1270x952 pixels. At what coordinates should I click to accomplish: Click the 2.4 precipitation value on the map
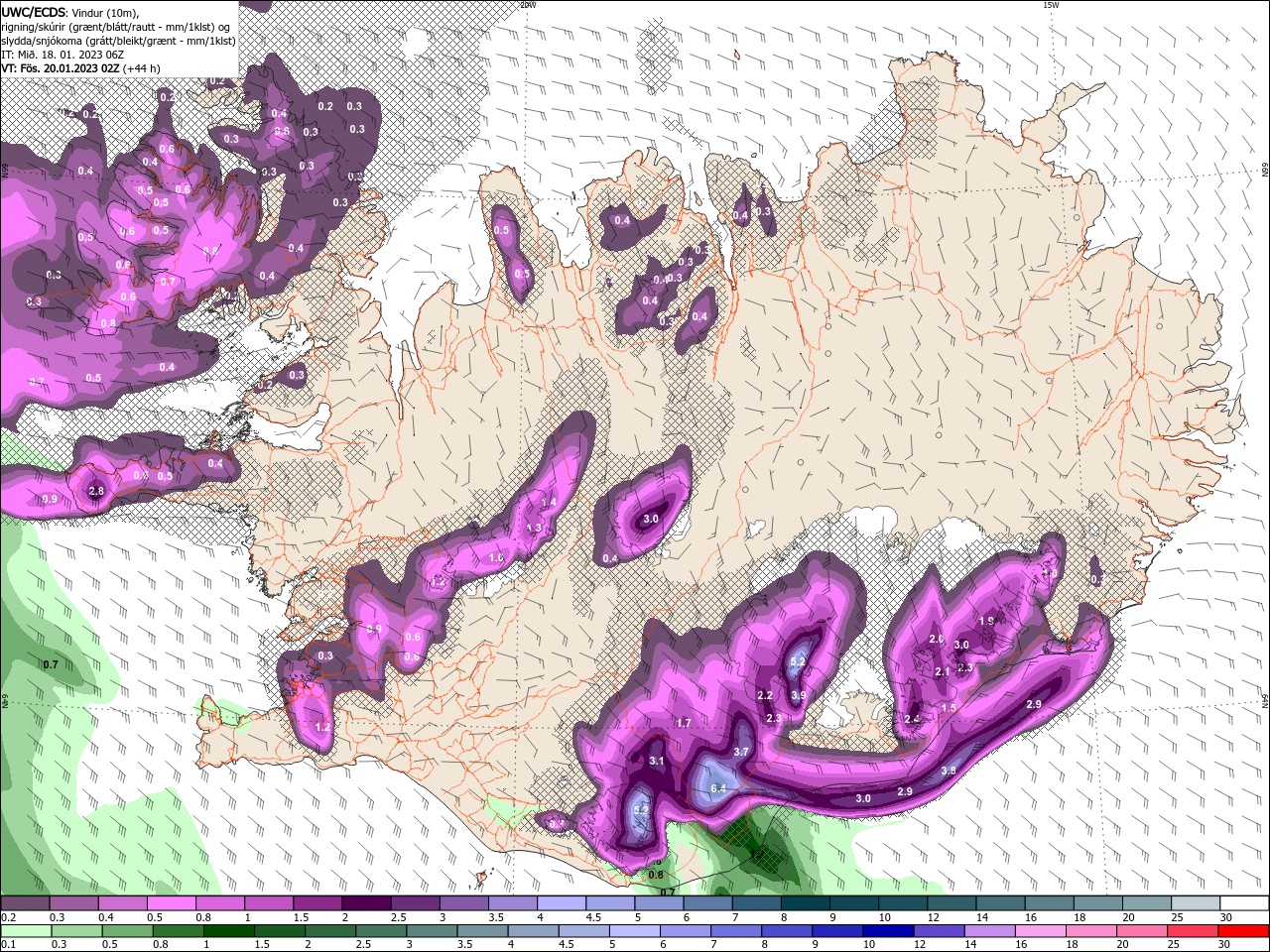click(x=912, y=719)
